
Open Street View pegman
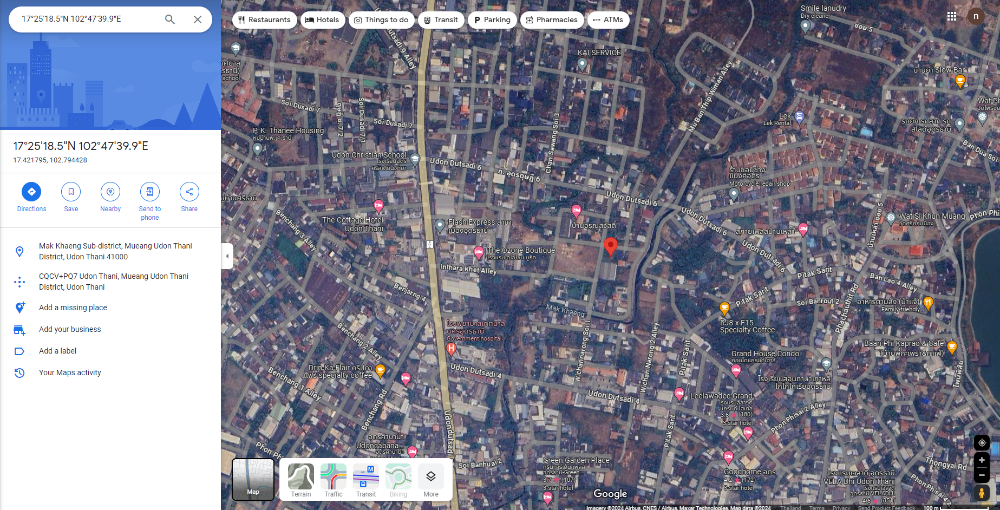coord(982,492)
